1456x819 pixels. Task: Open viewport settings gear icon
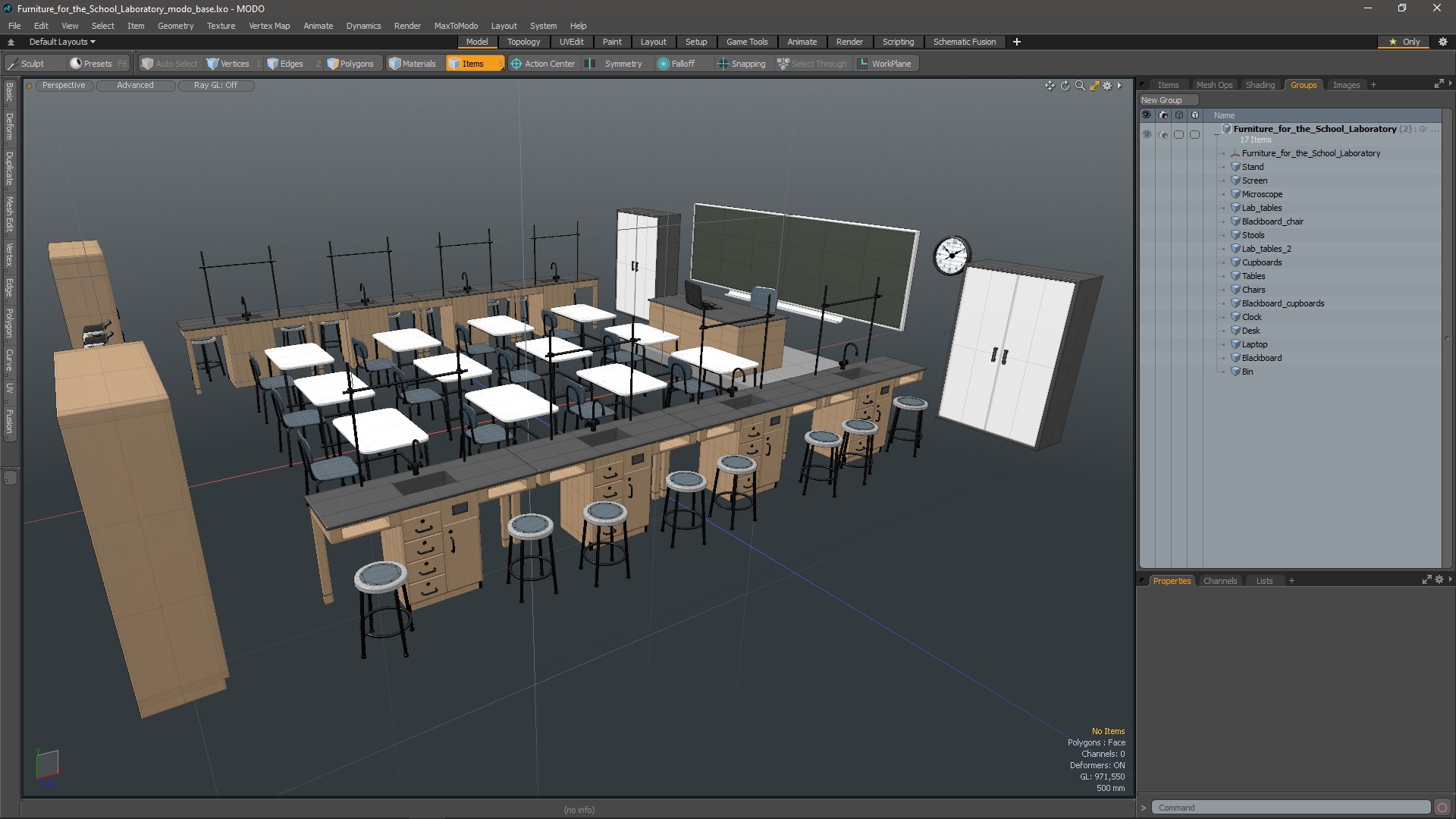pos(1107,86)
